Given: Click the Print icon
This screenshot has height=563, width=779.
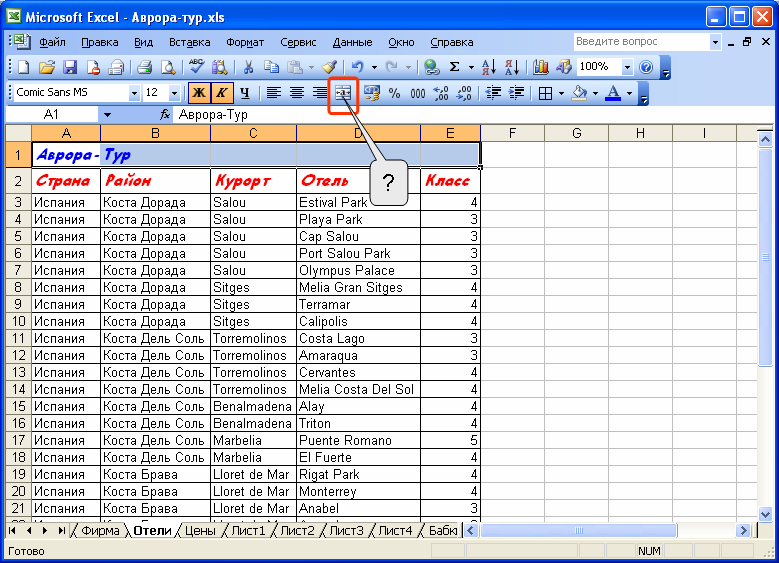Looking at the screenshot, I should tap(145, 67).
